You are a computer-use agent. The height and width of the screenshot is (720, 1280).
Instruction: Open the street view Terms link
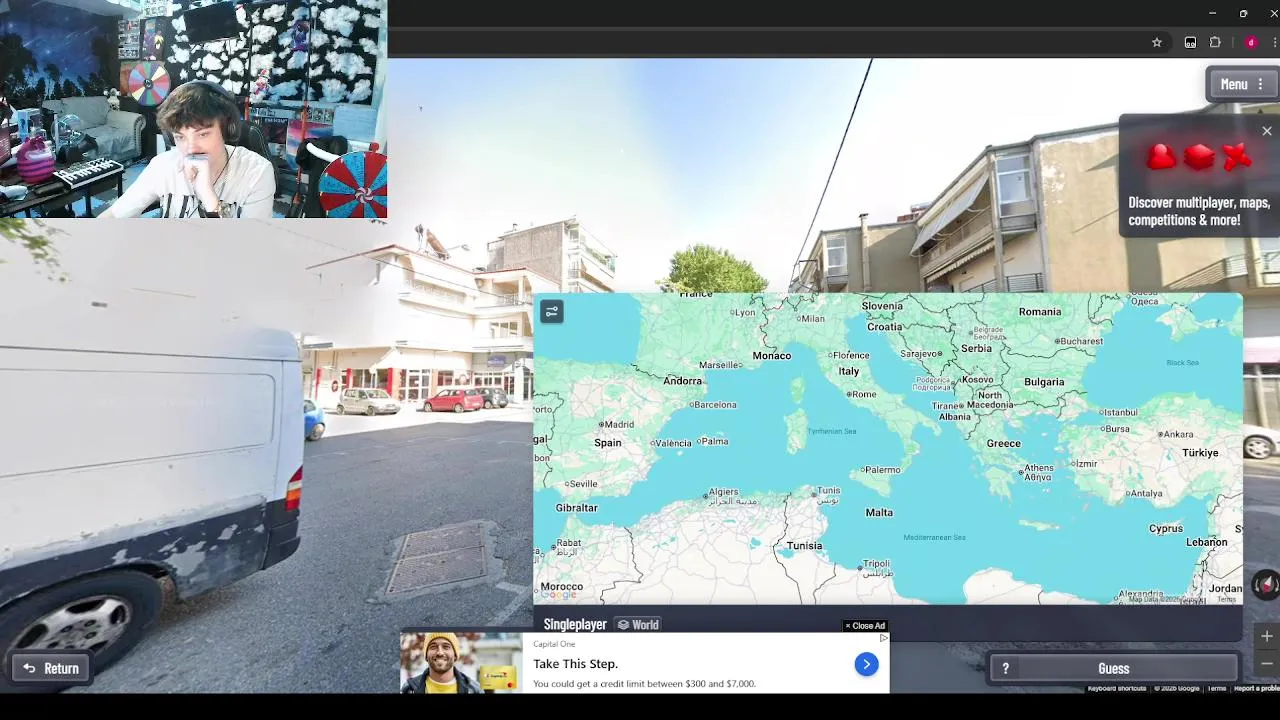(1216, 688)
